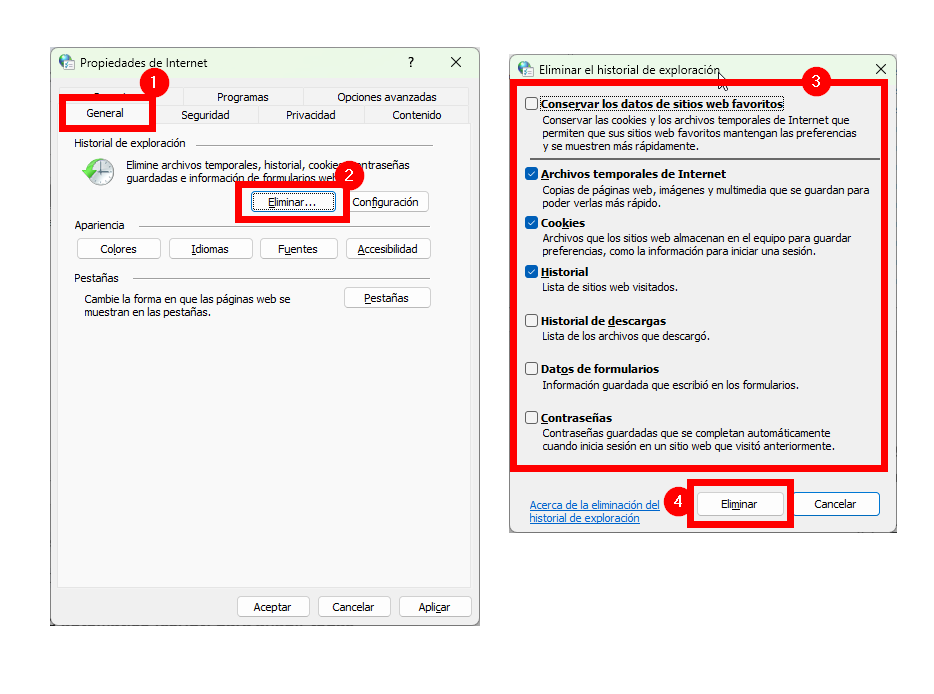934x694 pixels.
Task: Go to the Programas tab
Action: point(242,97)
